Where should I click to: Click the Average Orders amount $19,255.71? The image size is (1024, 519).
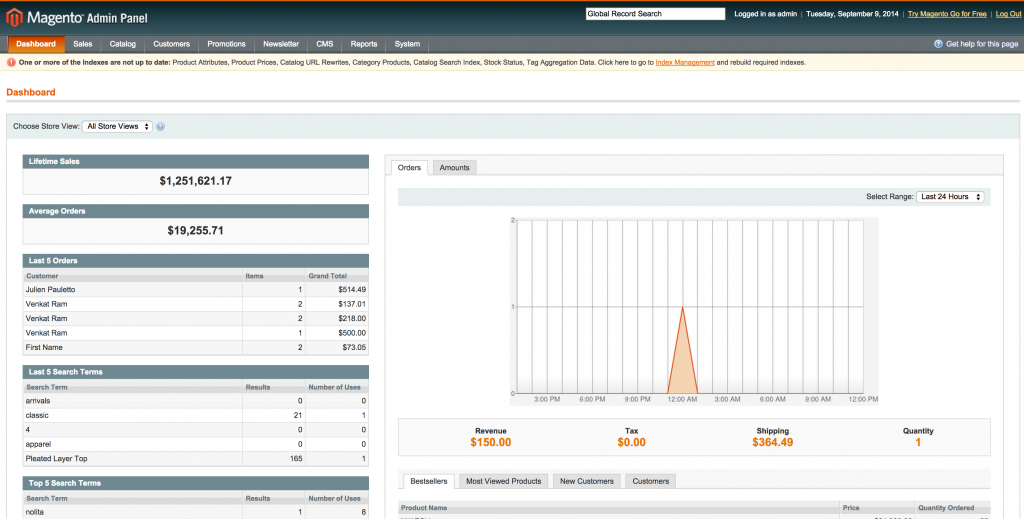click(195, 230)
